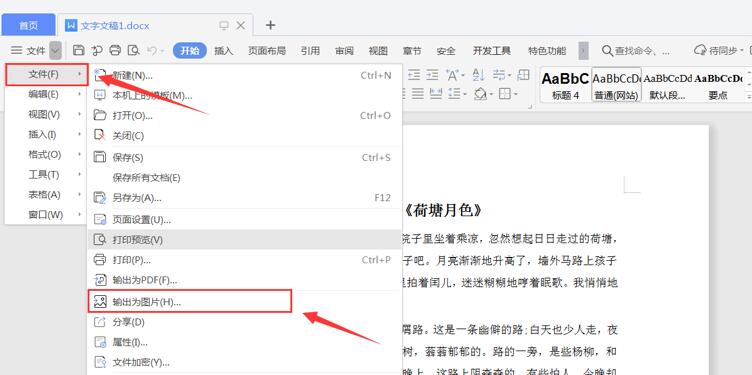Click the increase indent icon
752x375 pixels.
click(433, 75)
